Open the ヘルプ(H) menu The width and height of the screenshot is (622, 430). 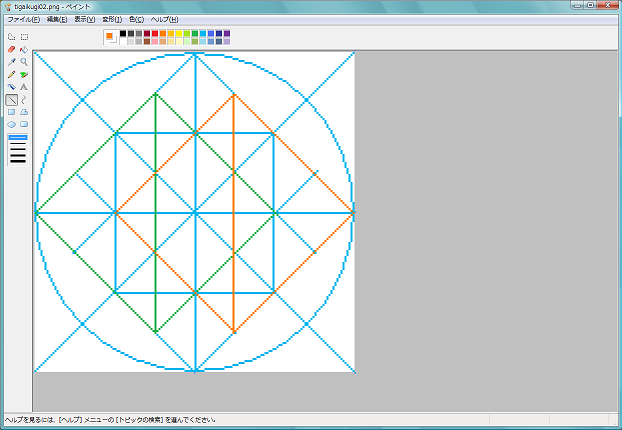click(164, 19)
